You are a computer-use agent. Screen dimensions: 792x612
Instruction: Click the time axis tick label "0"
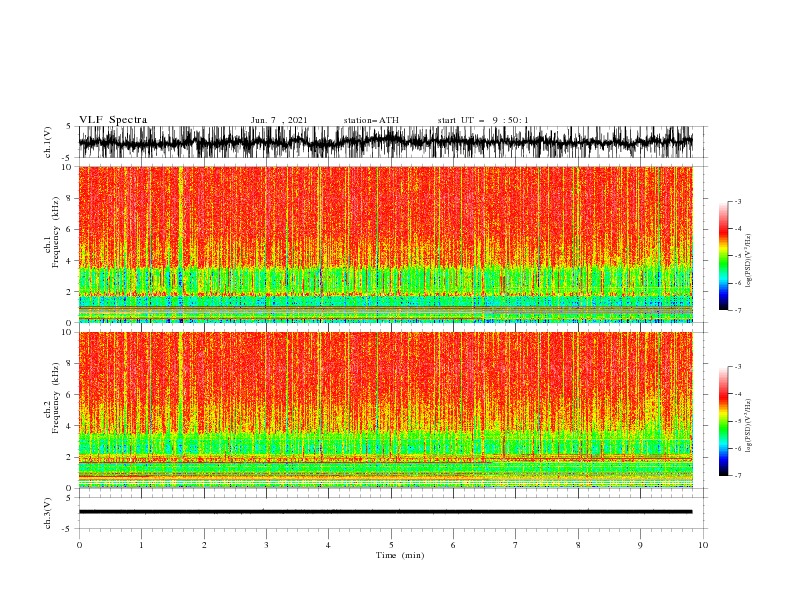point(79,545)
